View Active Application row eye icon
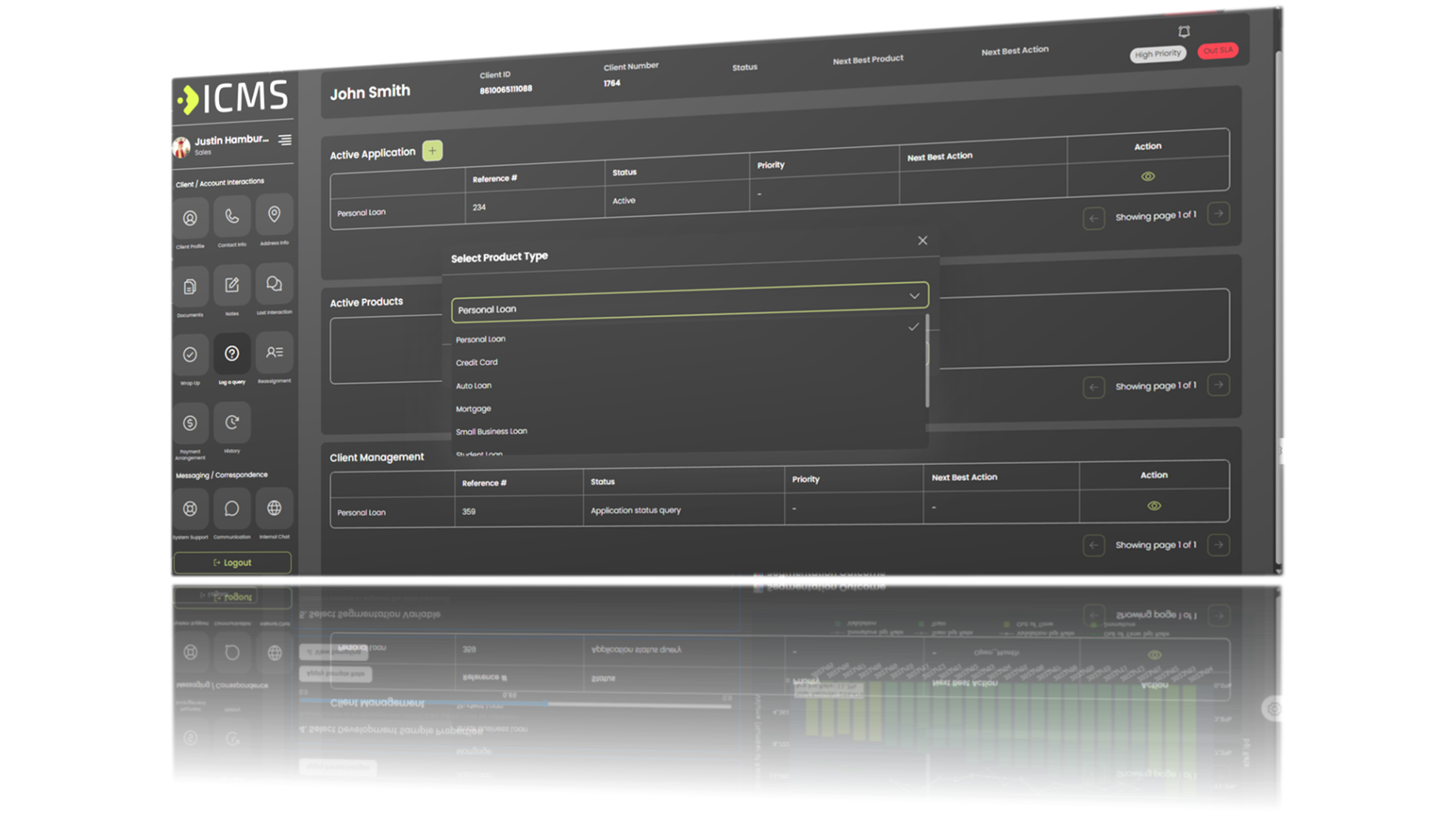The image size is (1456, 819). tap(1148, 177)
